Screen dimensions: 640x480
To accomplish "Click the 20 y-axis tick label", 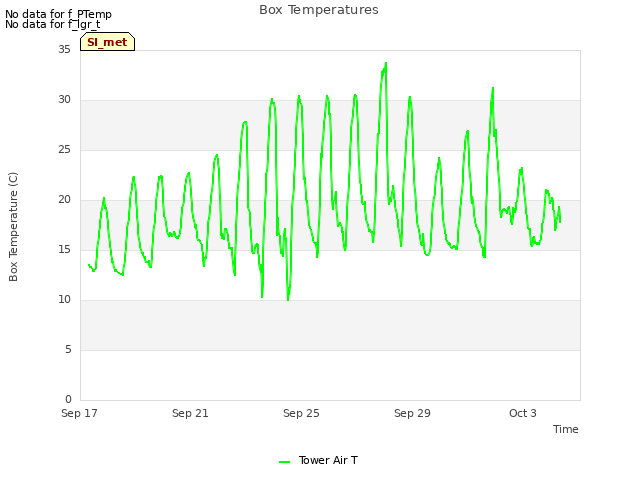I will click(64, 200).
